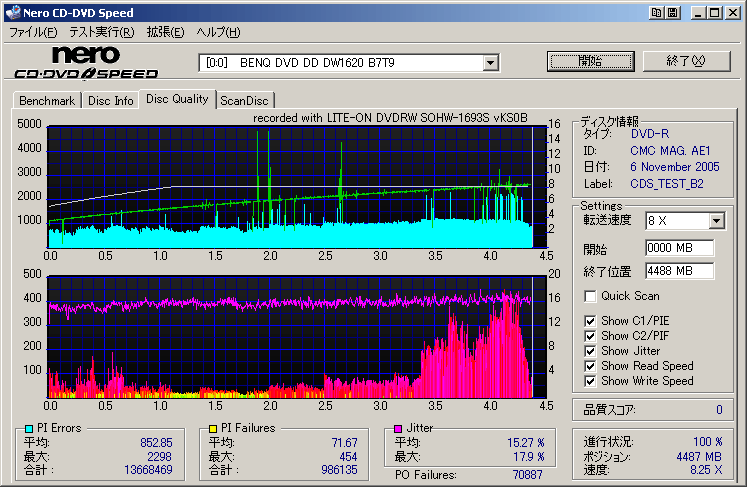747x487 pixels.
Task: Toggle Show Read Speed checkbox
Action: tap(590, 366)
